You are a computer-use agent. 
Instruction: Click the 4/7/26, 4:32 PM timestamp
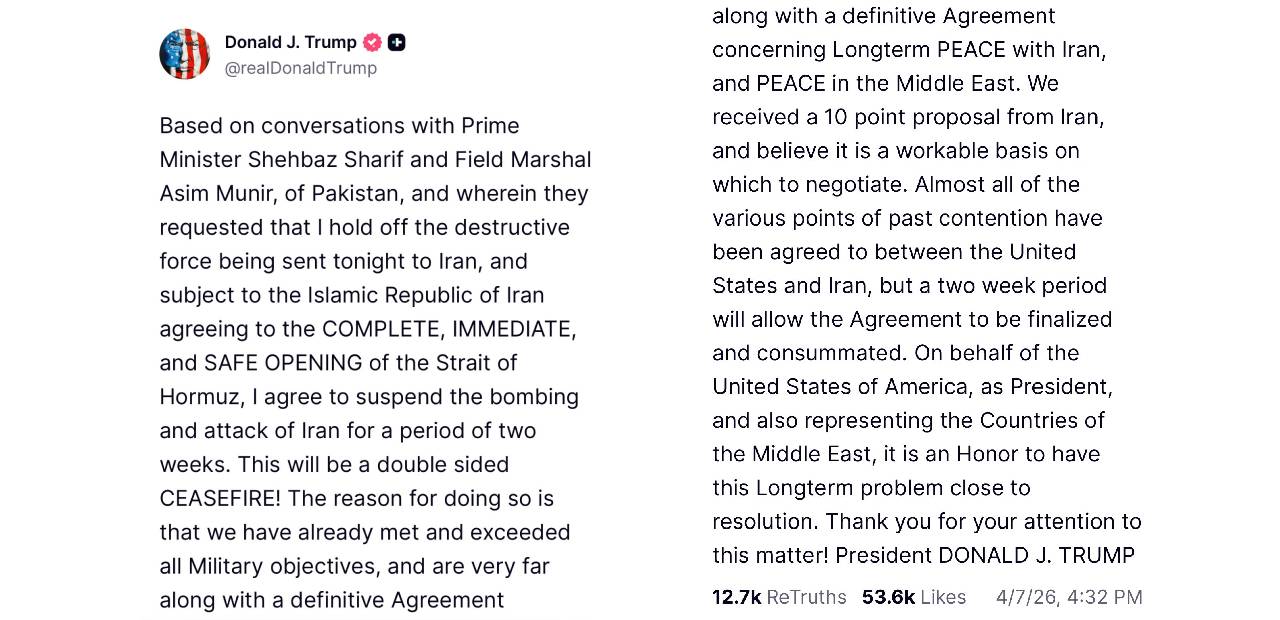pos(1068,597)
